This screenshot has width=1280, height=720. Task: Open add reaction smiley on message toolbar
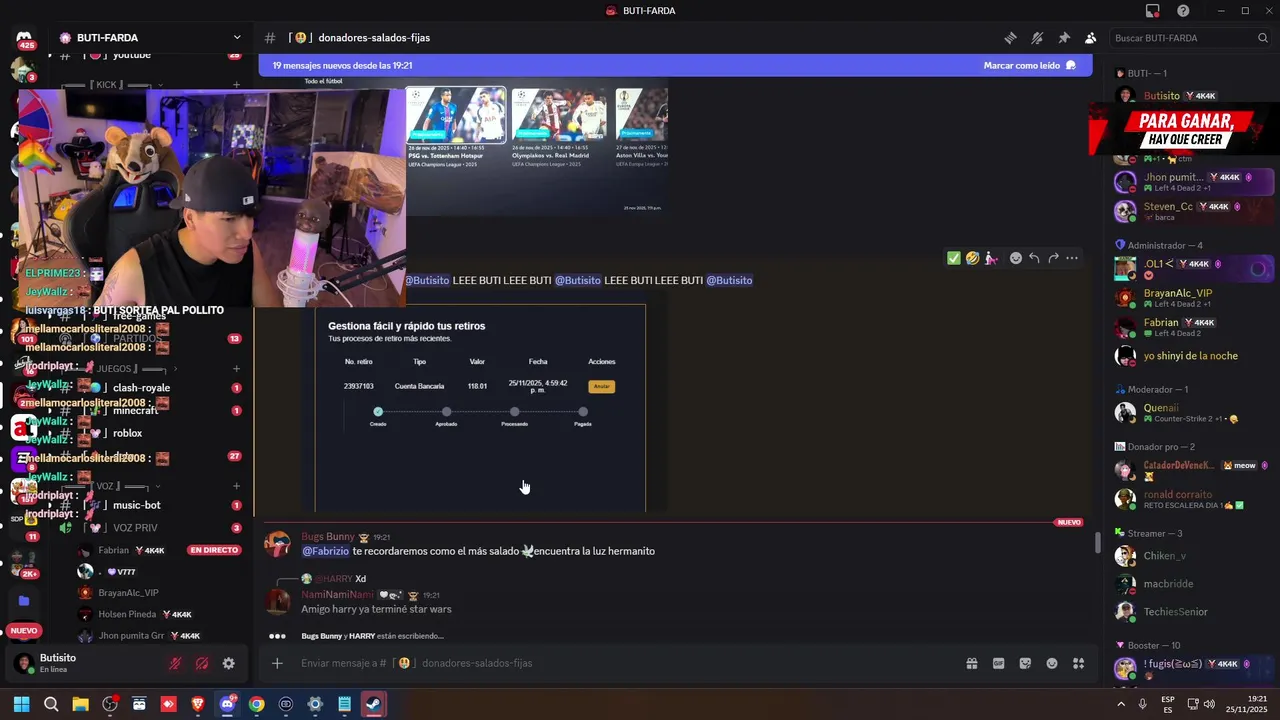1016,258
